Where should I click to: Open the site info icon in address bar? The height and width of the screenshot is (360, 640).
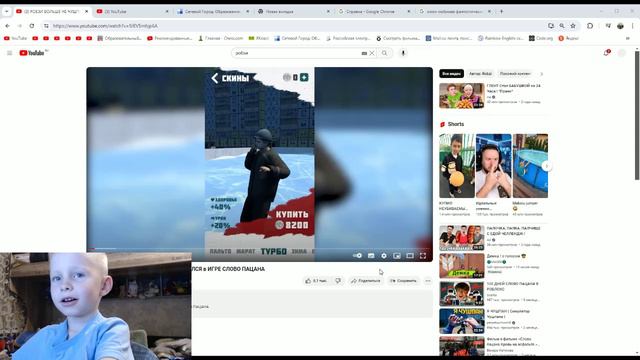[x=46, y=26]
